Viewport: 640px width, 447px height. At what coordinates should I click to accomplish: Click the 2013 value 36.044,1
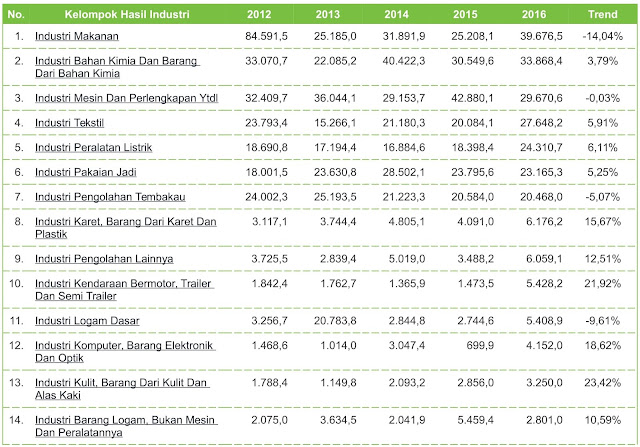coord(335,98)
